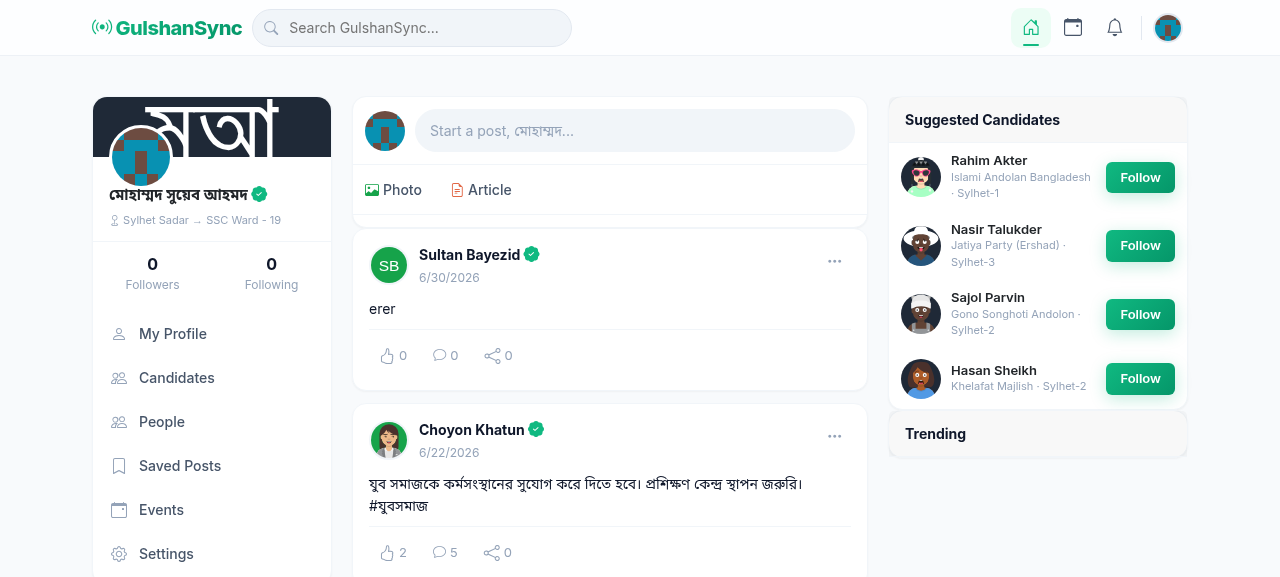Focus the Search GulshanSync field
The height and width of the screenshot is (577, 1280).
[x=412, y=28]
